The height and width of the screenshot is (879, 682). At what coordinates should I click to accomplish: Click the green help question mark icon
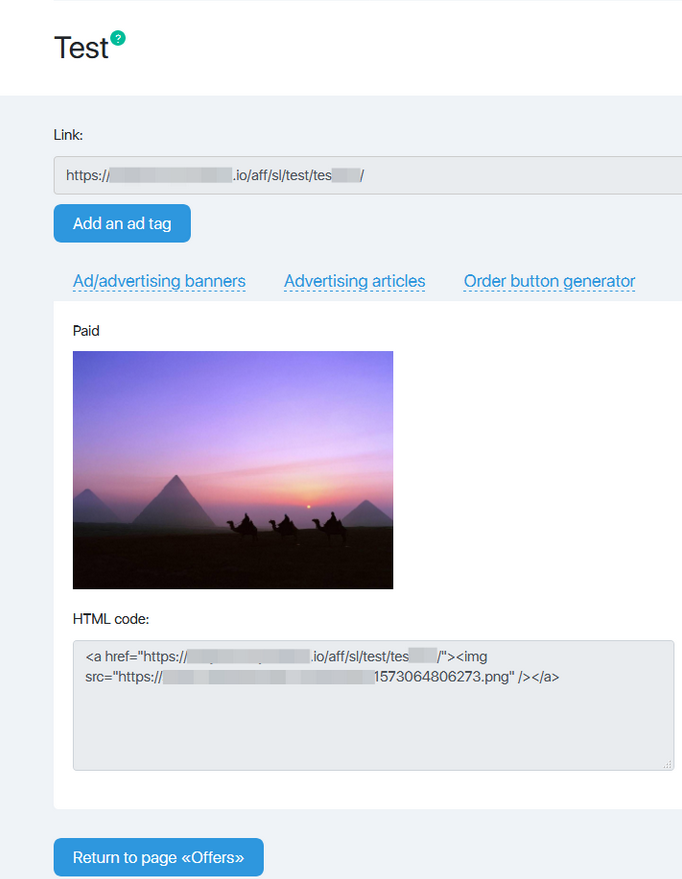(118, 38)
